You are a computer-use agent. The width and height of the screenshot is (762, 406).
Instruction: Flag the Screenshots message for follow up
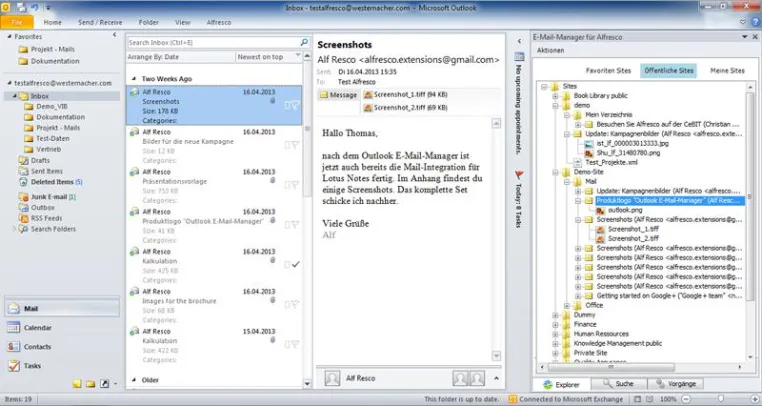pyautogui.click(x=295, y=105)
